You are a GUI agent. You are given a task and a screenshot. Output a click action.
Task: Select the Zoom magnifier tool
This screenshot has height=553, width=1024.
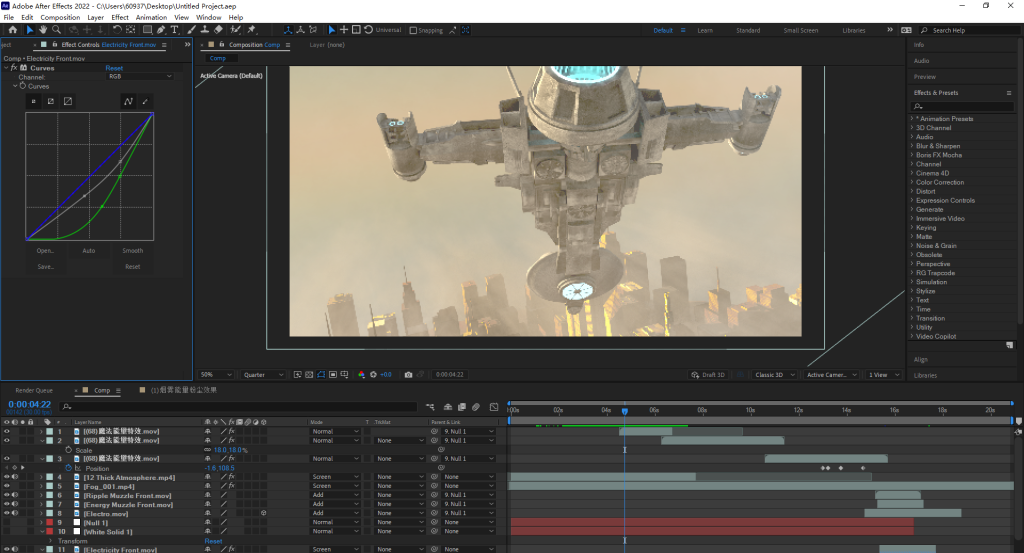point(56,29)
